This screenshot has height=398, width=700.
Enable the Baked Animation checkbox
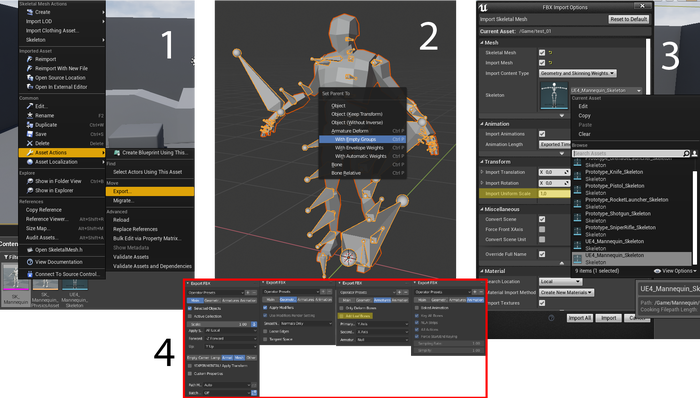tap(417, 308)
